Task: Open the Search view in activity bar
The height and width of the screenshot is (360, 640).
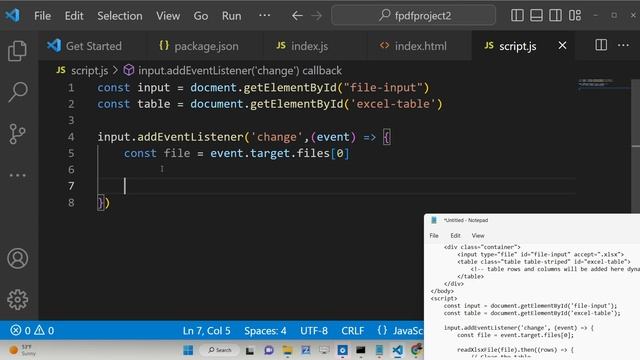Action: (18, 92)
